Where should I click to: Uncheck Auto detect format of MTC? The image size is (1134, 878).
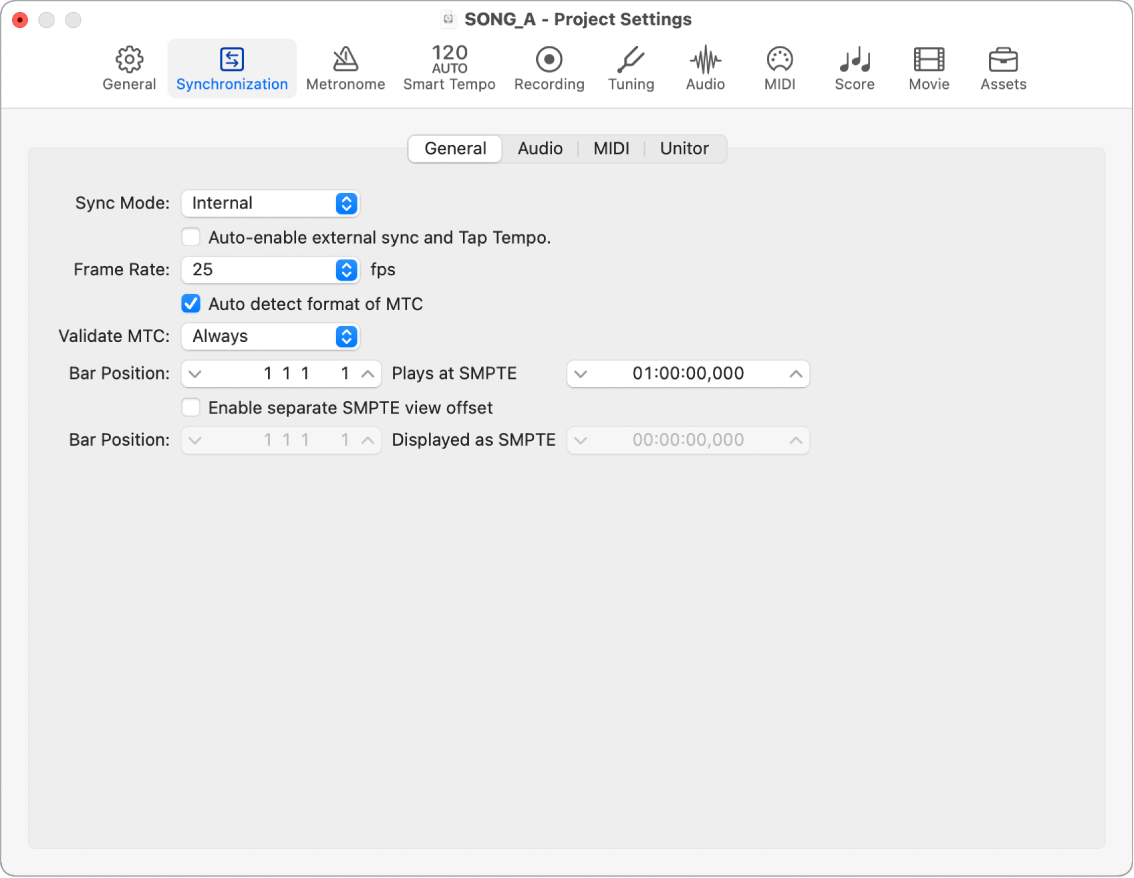click(190, 304)
